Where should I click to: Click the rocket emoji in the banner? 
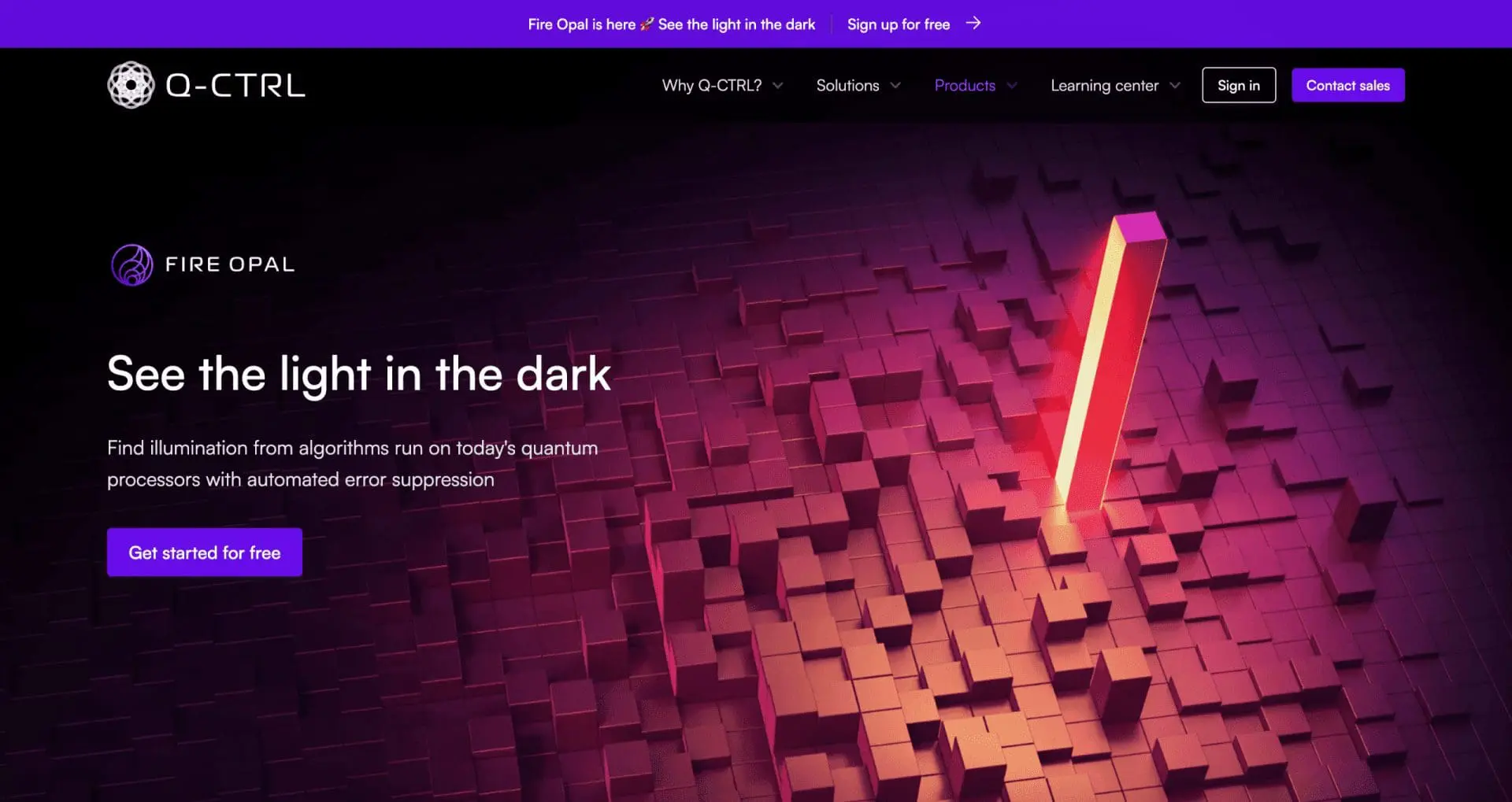click(x=647, y=24)
